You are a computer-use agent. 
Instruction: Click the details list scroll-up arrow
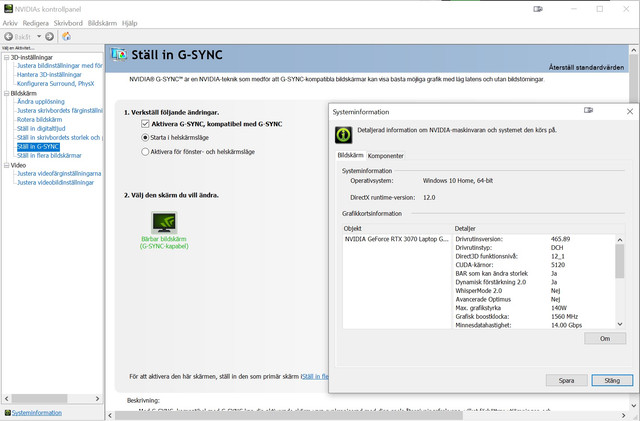point(620,240)
